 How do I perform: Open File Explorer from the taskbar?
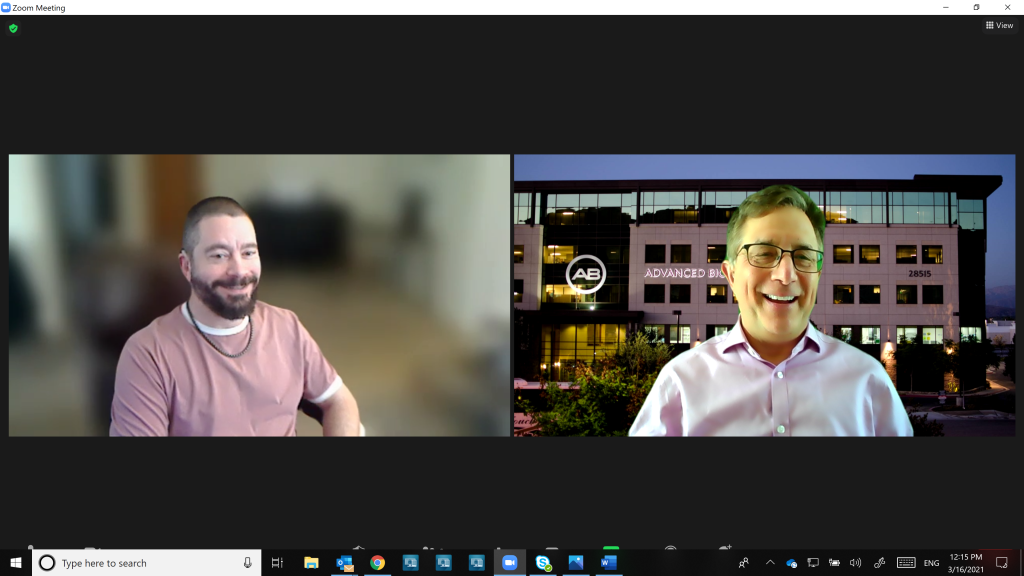[x=311, y=563]
